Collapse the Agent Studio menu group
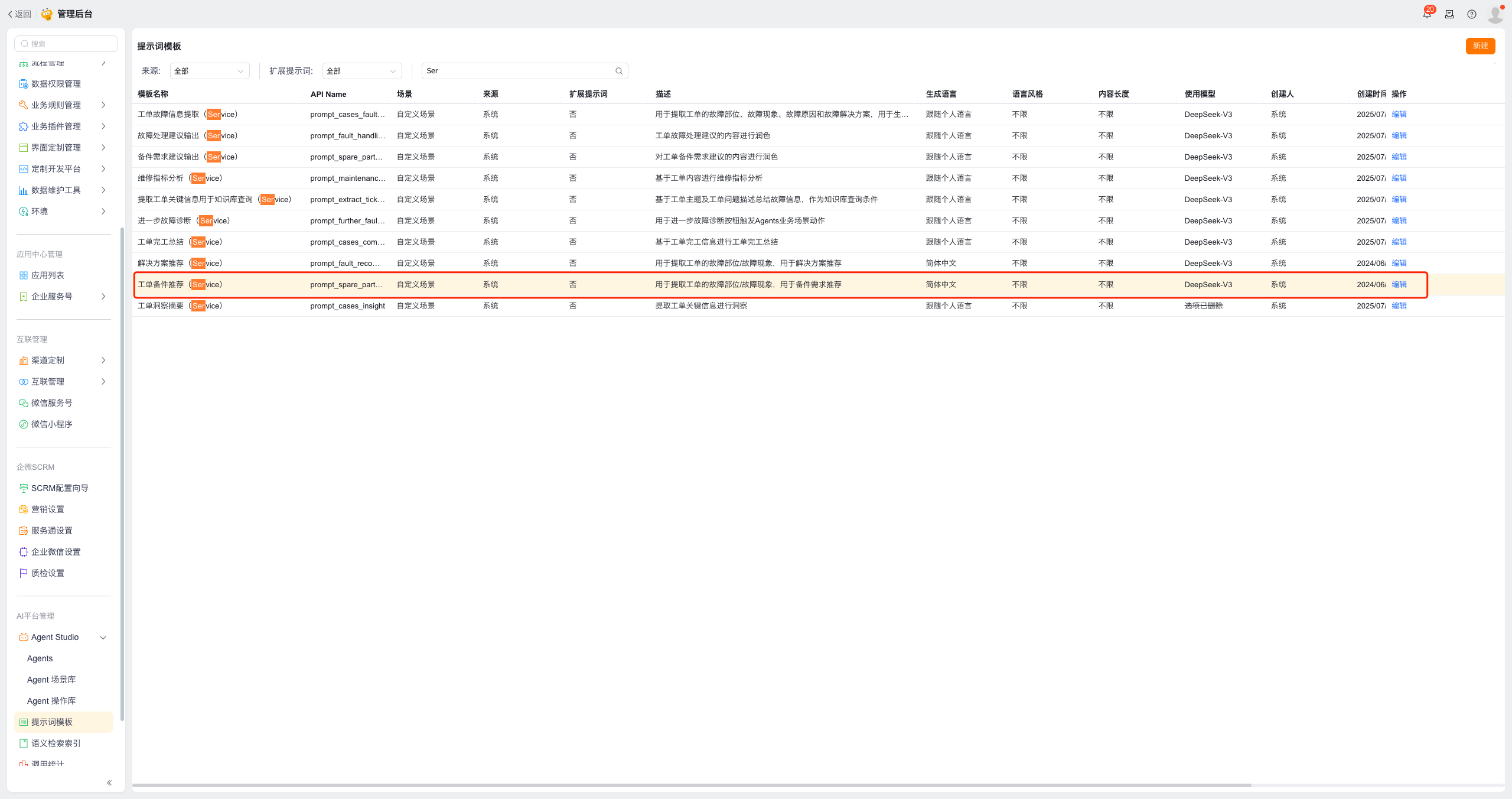Viewport: 1512px width, 799px height. 103,637
